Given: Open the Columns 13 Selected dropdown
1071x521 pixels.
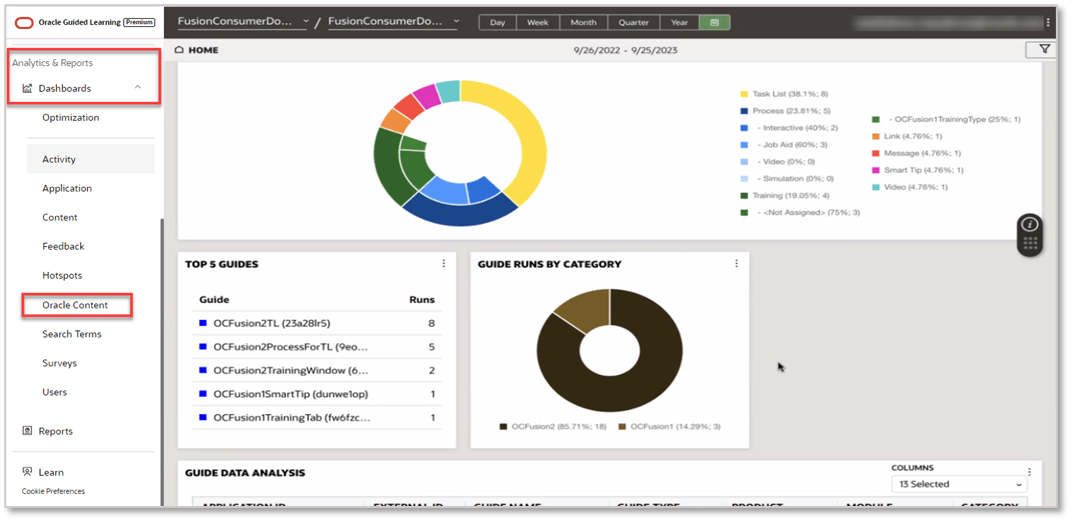Looking at the screenshot, I should (x=959, y=484).
